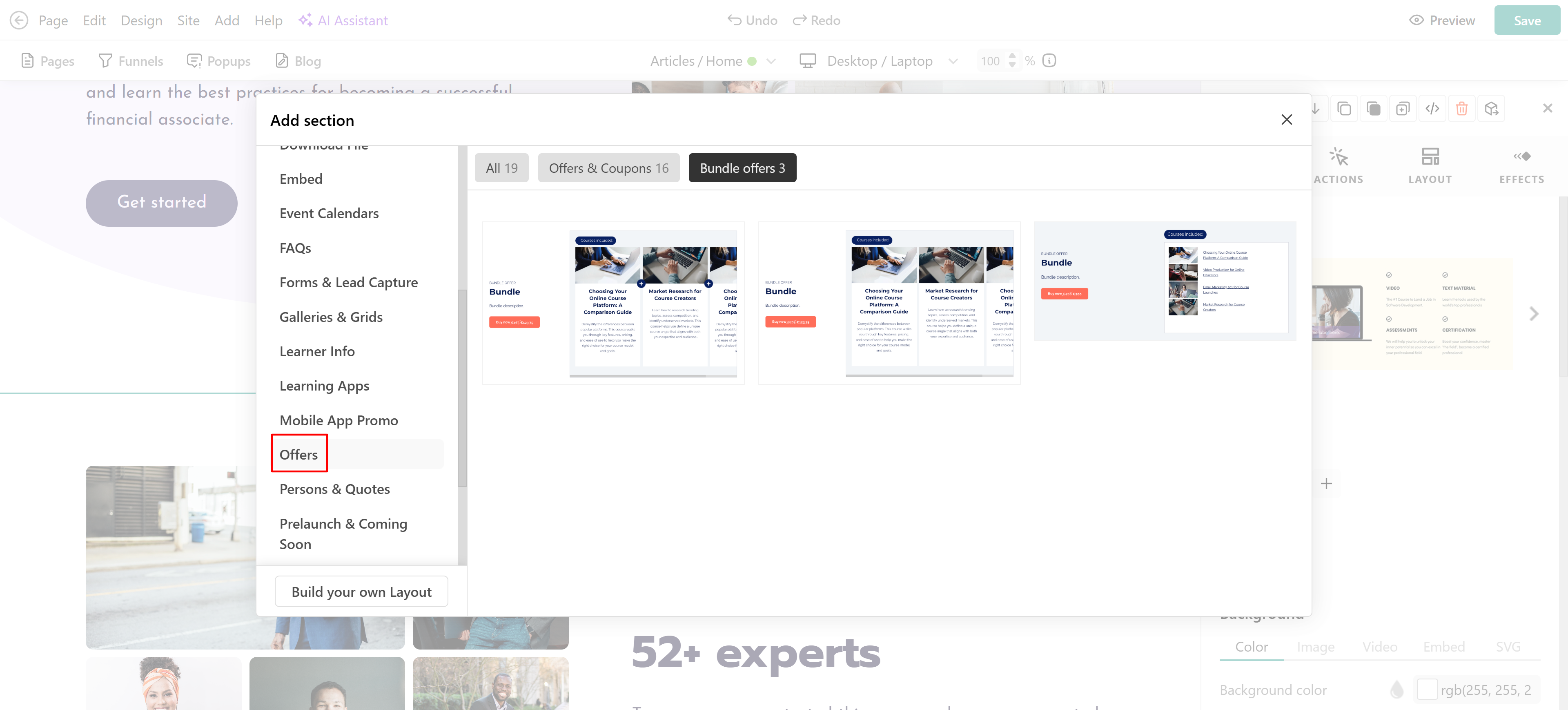Screen dimensions: 1568x710
Task: Open the Design menu
Action: [141, 20]
